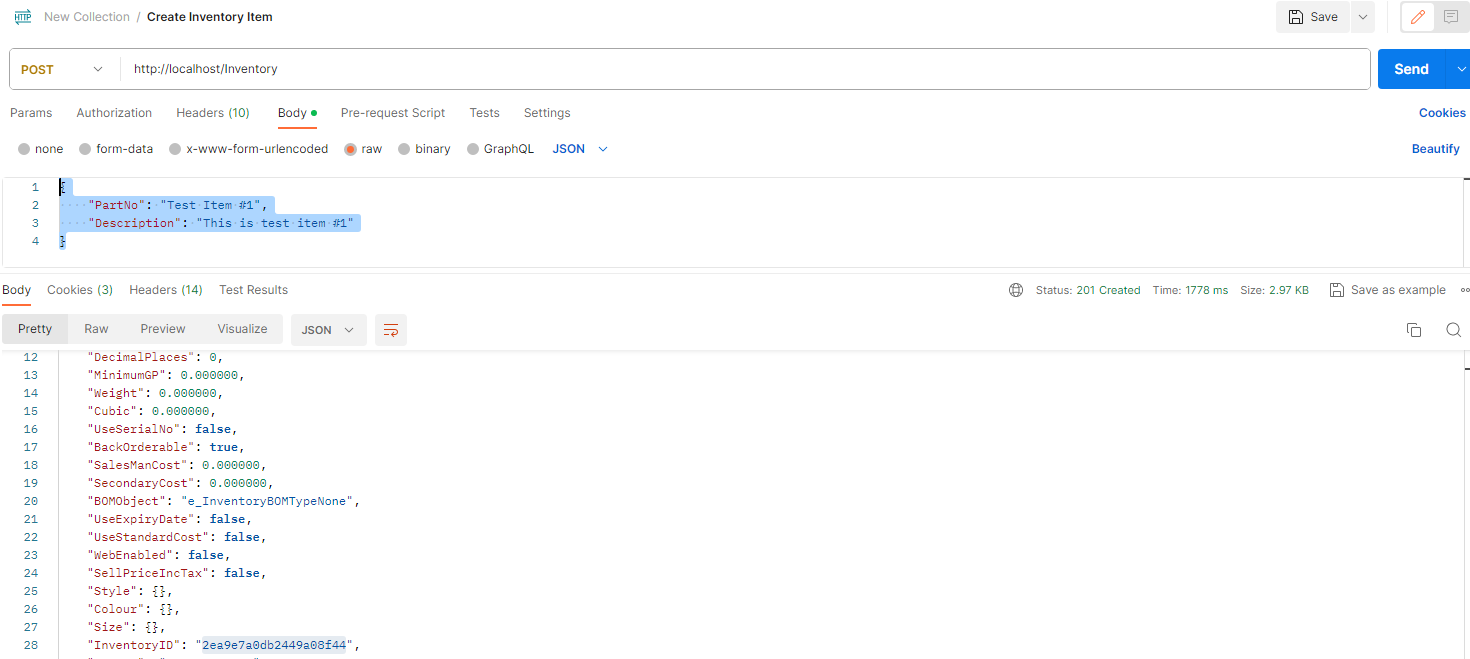Click the Save as example icon
1470x659 pixels.
click(1337, 290)
